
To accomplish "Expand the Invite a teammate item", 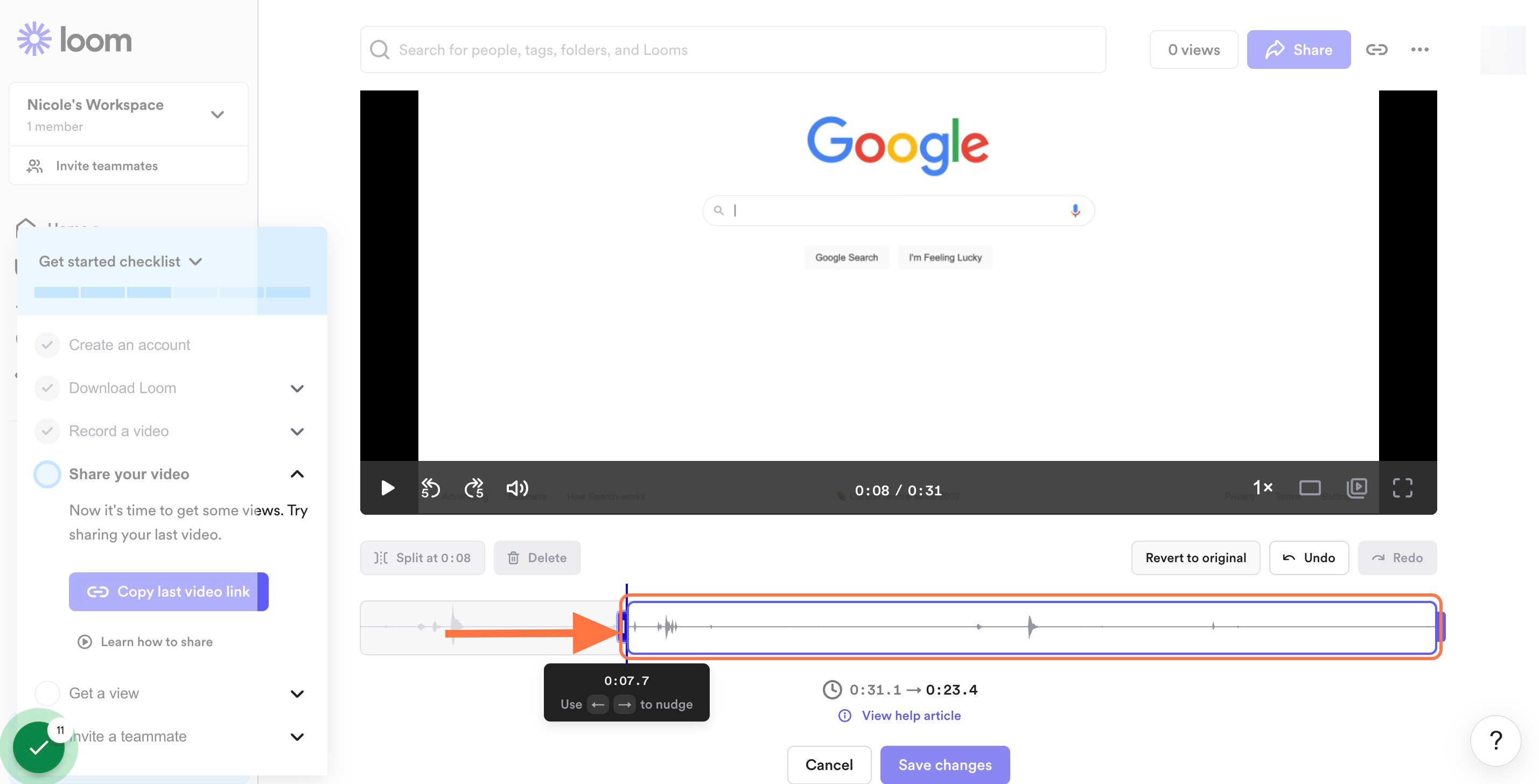I will (x=297, y=737).
